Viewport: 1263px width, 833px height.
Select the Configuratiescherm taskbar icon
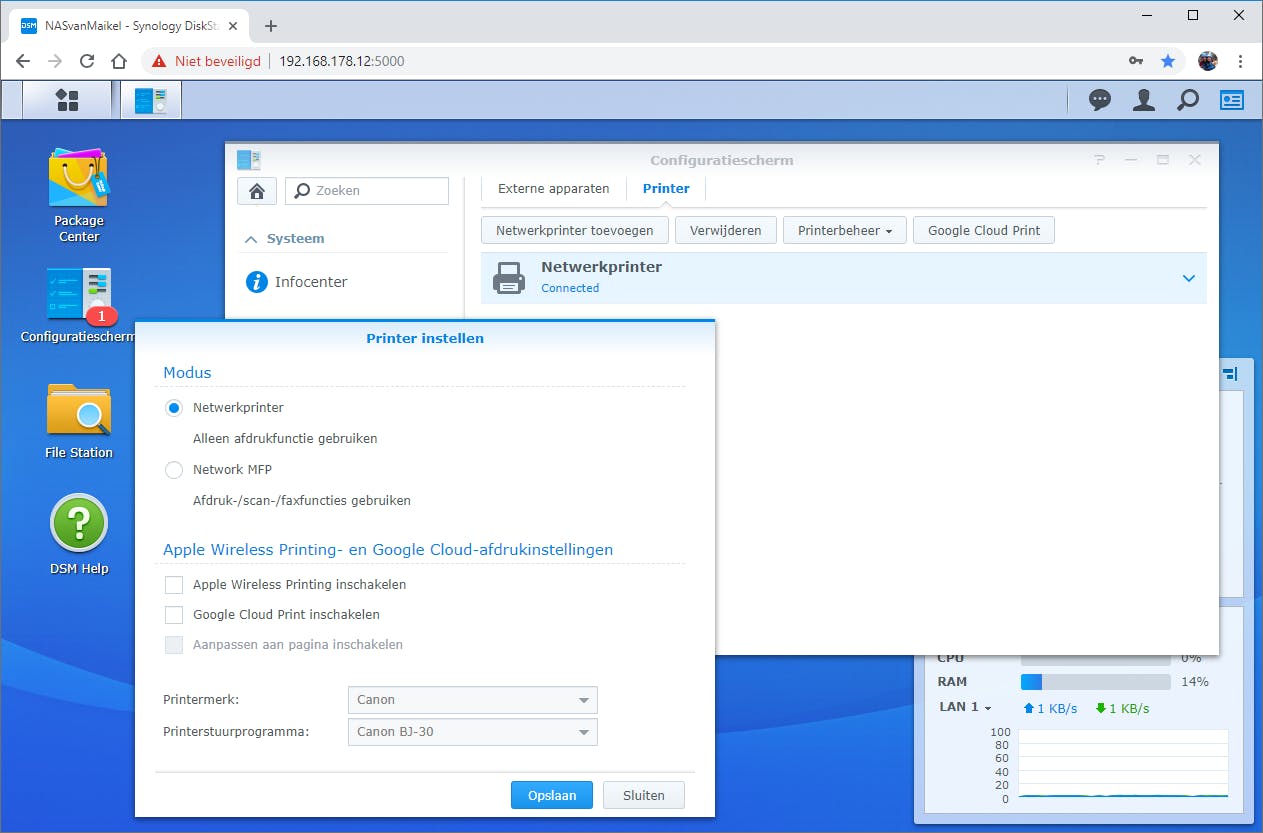click(x=151, y=100)
